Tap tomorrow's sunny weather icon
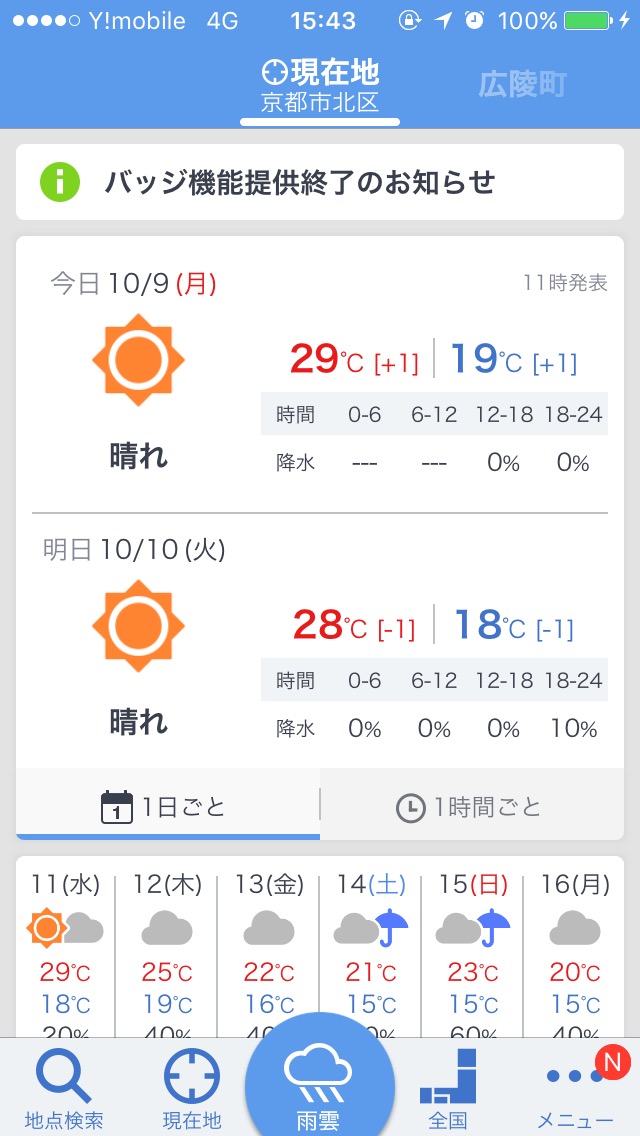The height and width of the screenshot is (1136, 640). (x=138, y=625)
